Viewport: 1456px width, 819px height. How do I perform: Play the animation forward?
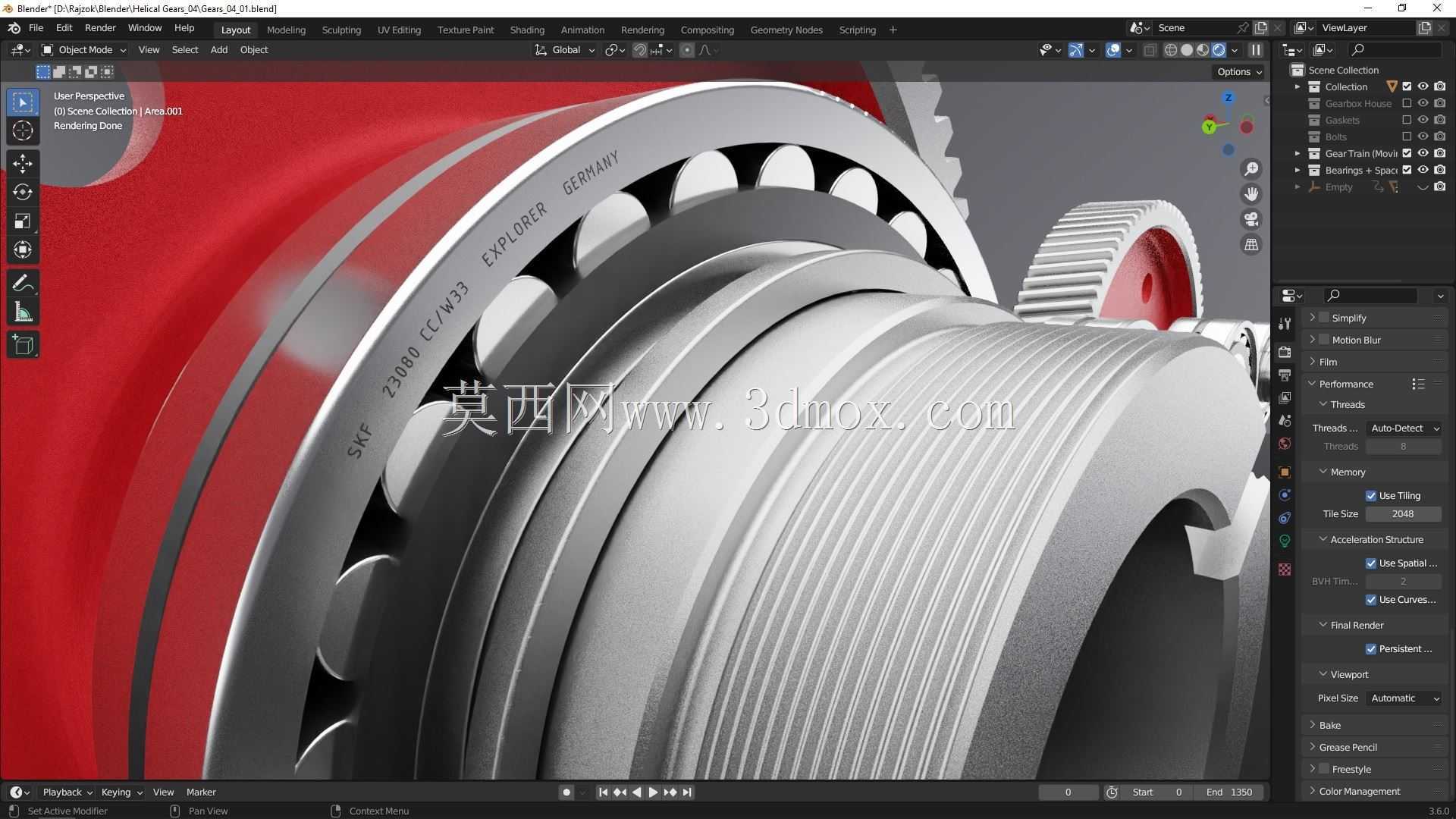[x=653, y=792]
